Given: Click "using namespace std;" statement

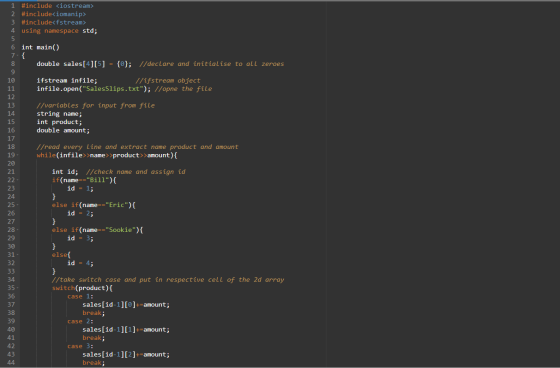Looking at the screenshot, I should click(x=59, y=31).
